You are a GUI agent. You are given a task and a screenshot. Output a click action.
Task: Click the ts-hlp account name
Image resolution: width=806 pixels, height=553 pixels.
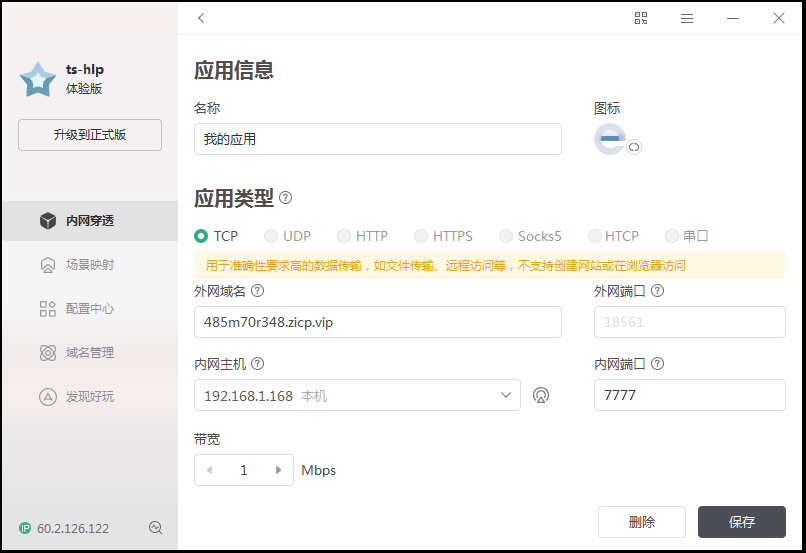[85, 69]
